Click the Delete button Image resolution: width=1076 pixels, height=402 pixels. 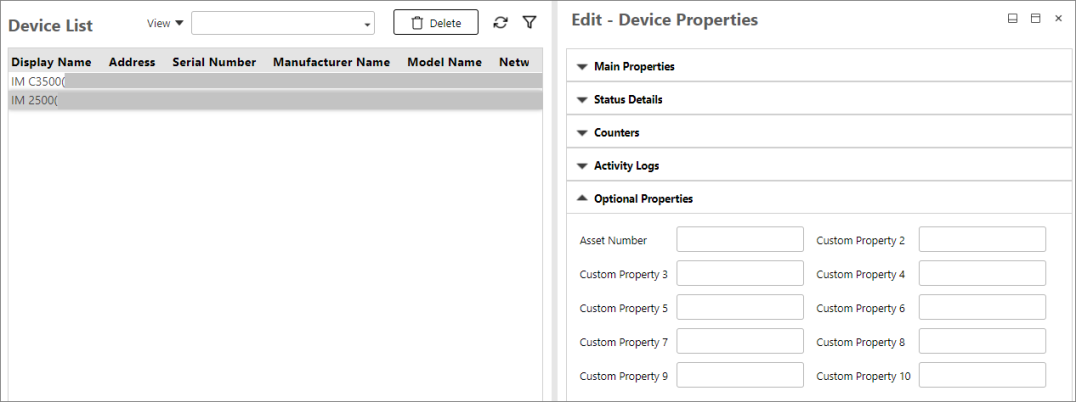[435, 23]
